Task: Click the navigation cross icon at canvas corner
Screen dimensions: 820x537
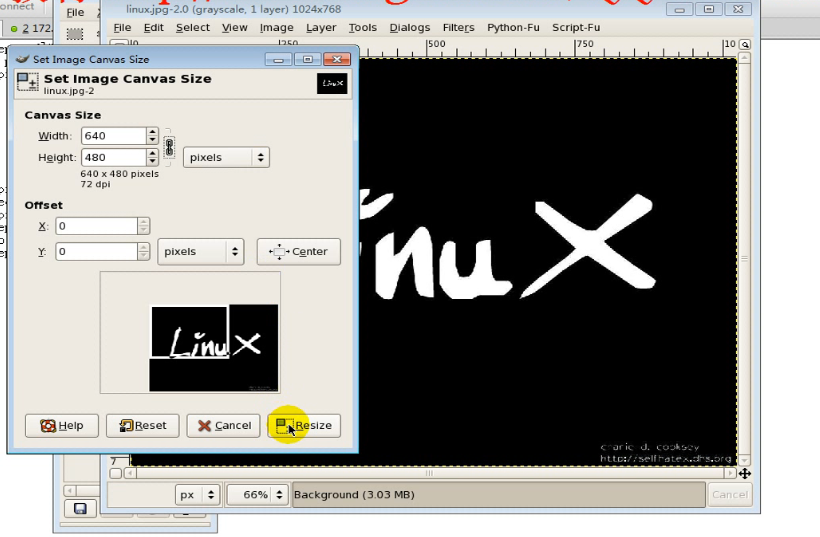Action: click(745, 474)
